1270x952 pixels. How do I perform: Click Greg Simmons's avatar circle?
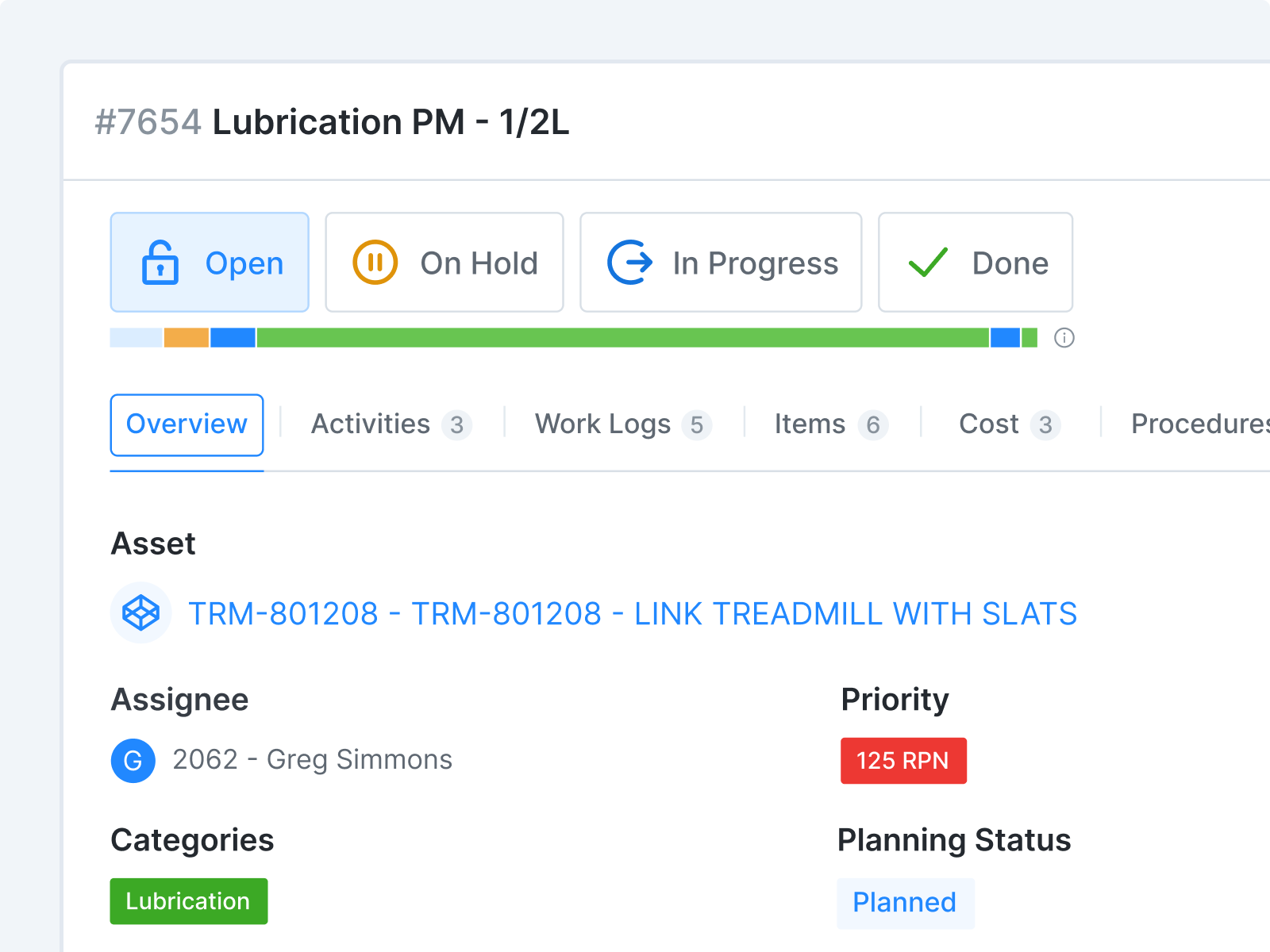coord(133,760)
